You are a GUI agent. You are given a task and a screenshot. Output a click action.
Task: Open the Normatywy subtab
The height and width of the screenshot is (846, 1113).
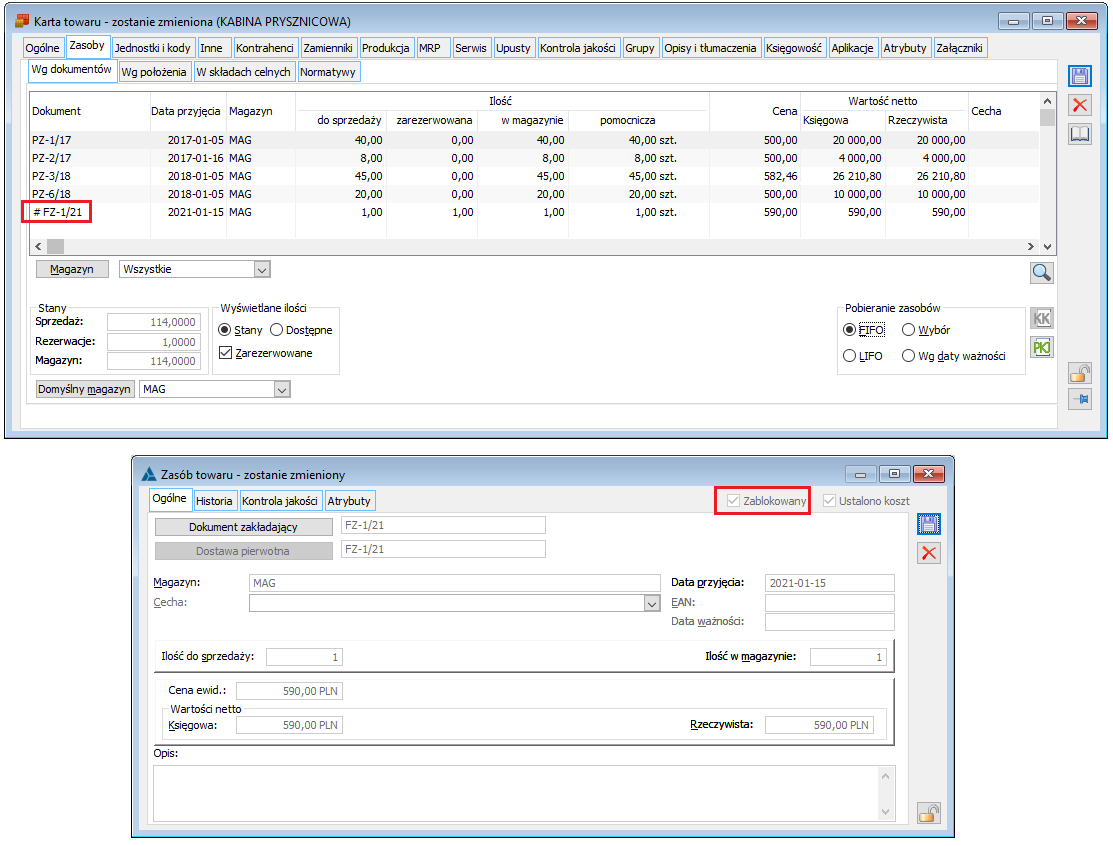pyautogui.click(x=328, y=72)
